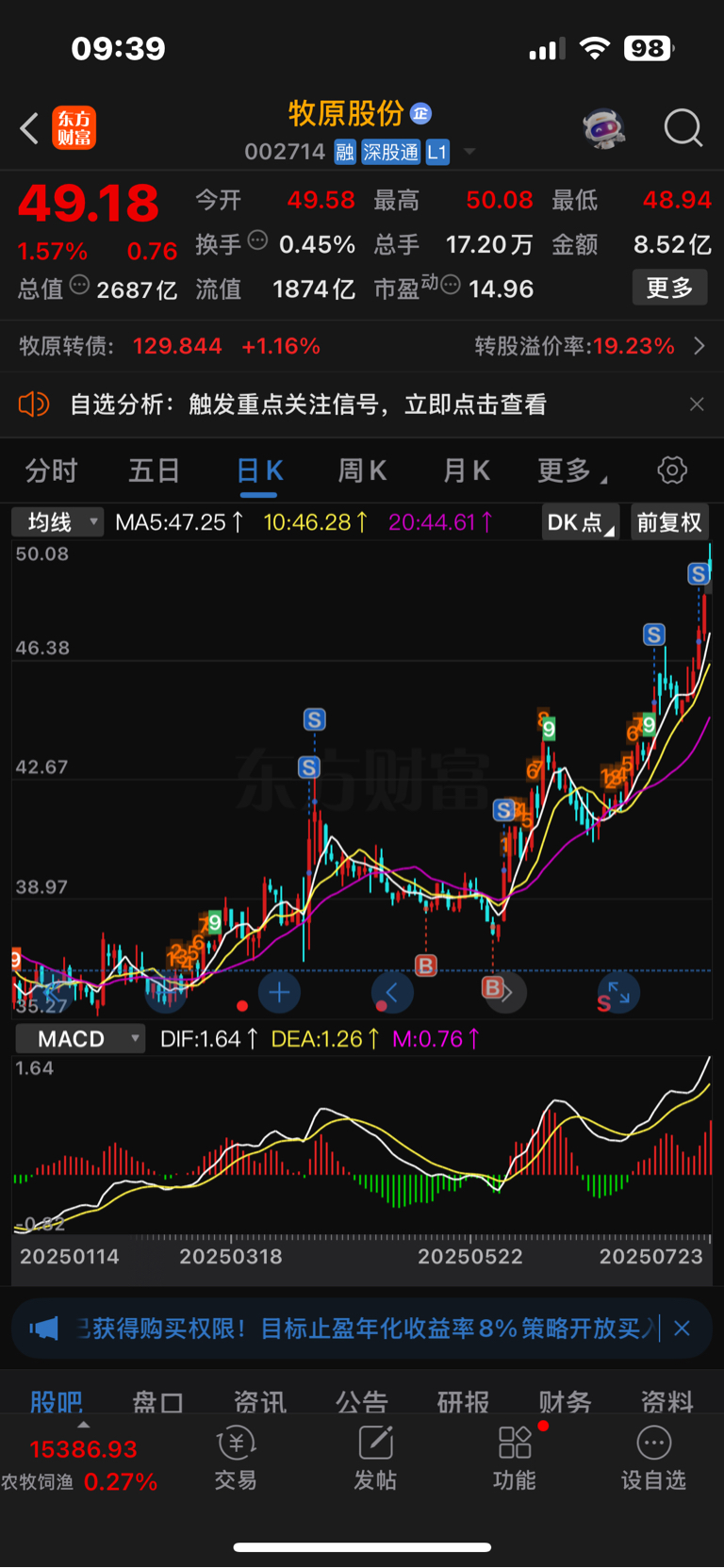Tap the plus zoom-in chart control
The height and width of the screenshot is (1568, 724).
(279, 992)
